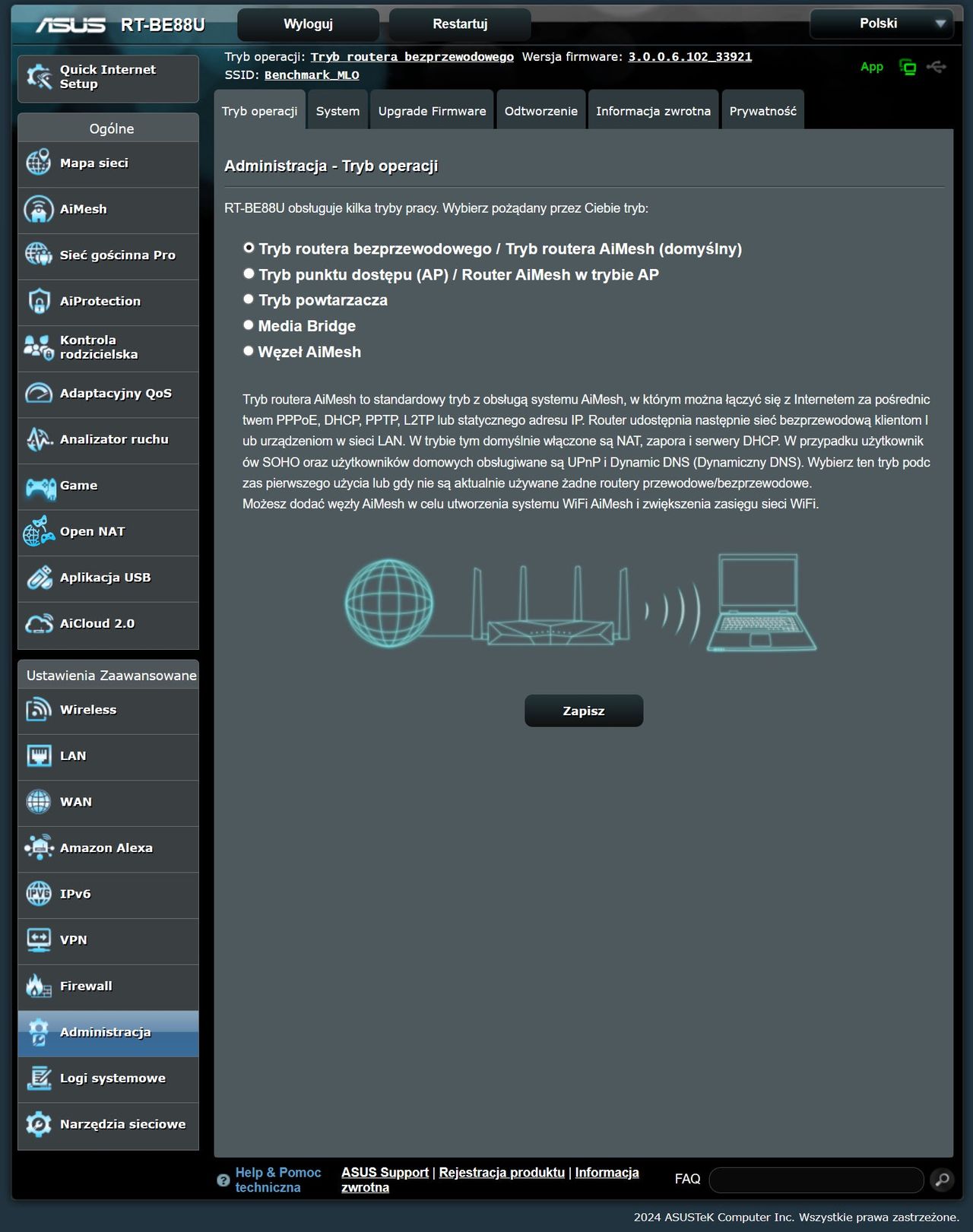Click the IPv6 icon
973x1232 pixels.
(x=38, y=894)
